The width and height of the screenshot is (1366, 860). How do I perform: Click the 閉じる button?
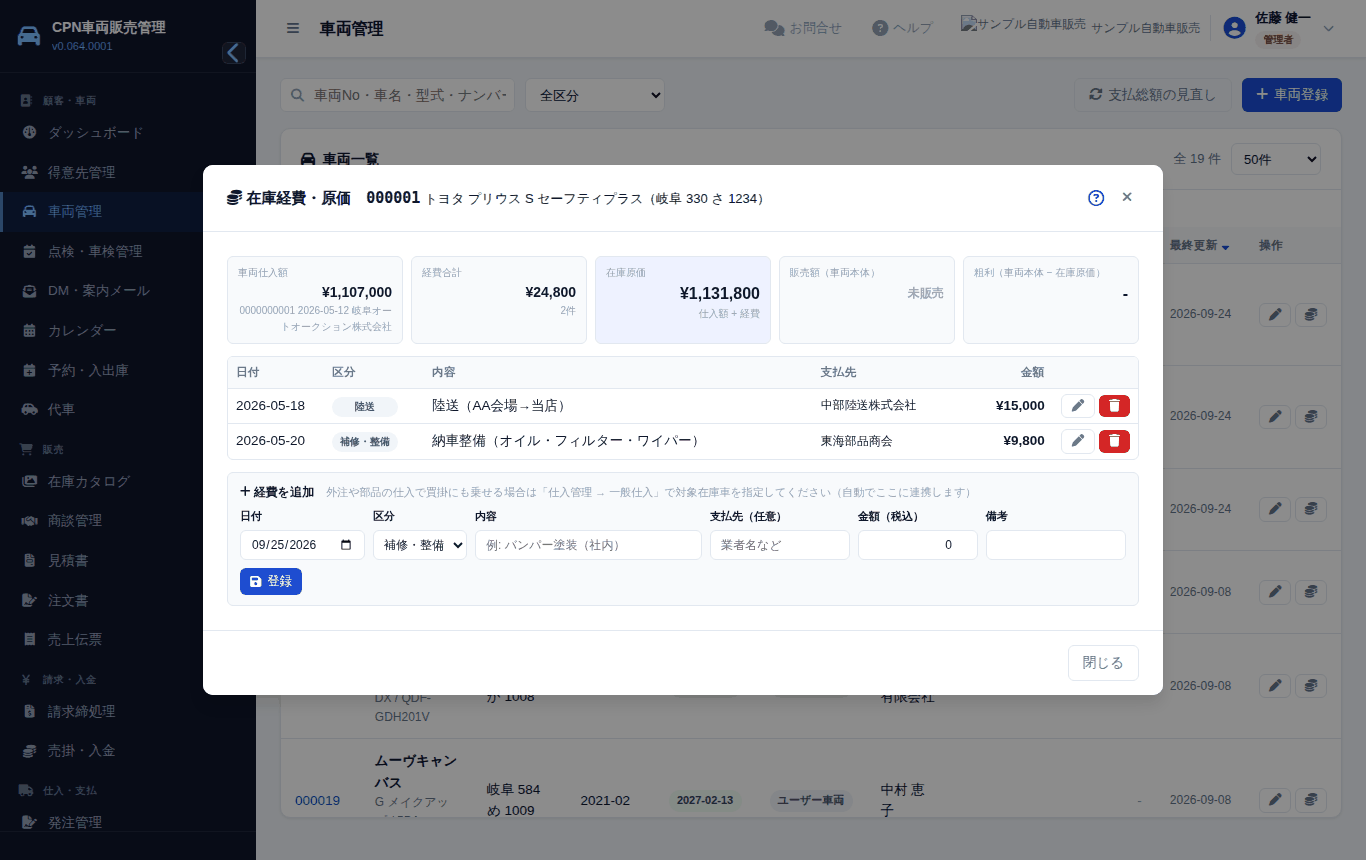1103,663
